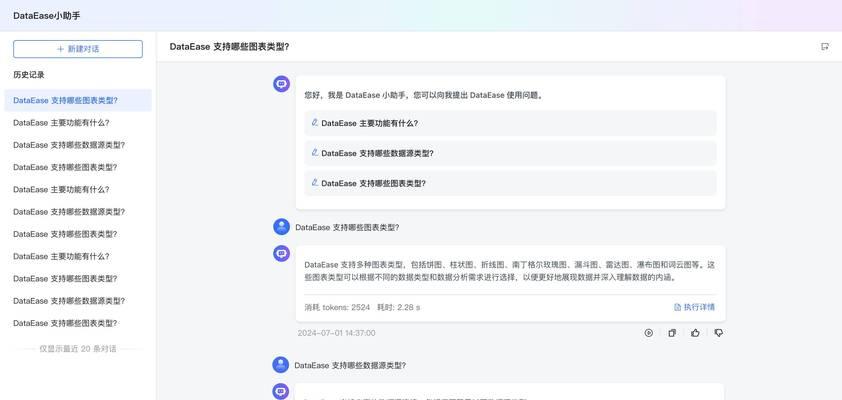Image resolution: width=842 pixels, height=400 pixels.
Task: Click timestamp 2024-07-01 14:37:00
Action: pos(337,333)
